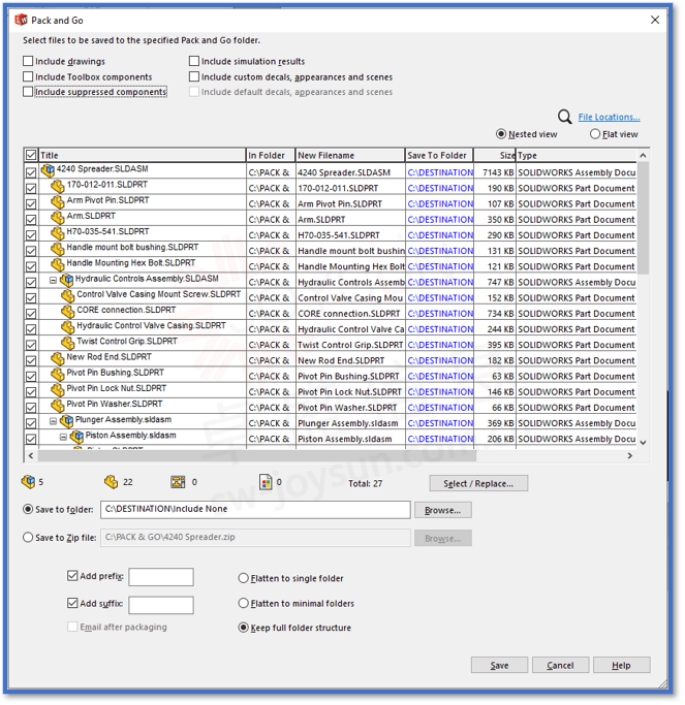Enable Include simulation results checkbox
685x705 pixels.
pyautogui.click(x=194, y=61)
